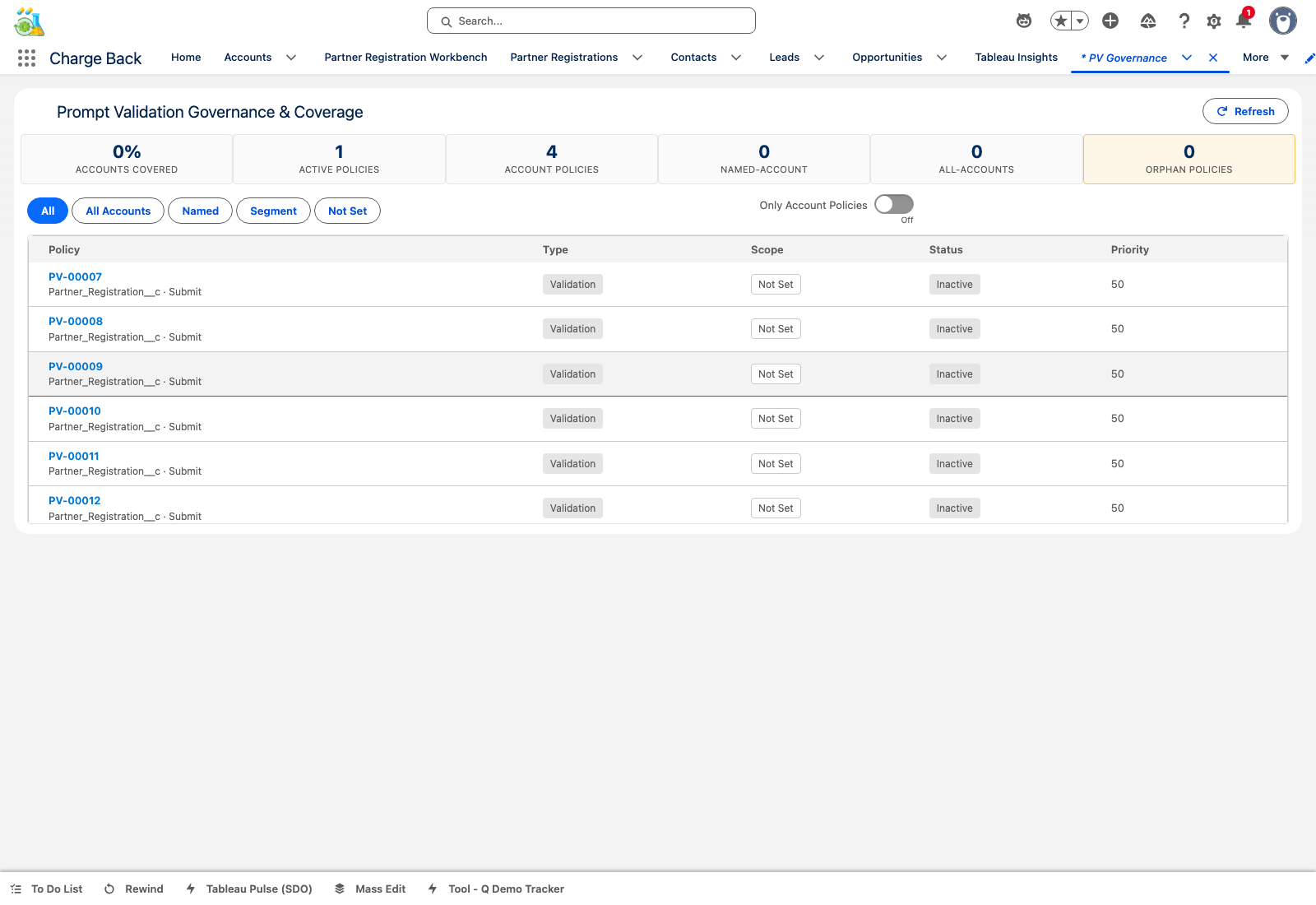The height and width of the screenshot is (905, 1316).
Task: Open the Notifications bell
Action: pos(1244,21)
